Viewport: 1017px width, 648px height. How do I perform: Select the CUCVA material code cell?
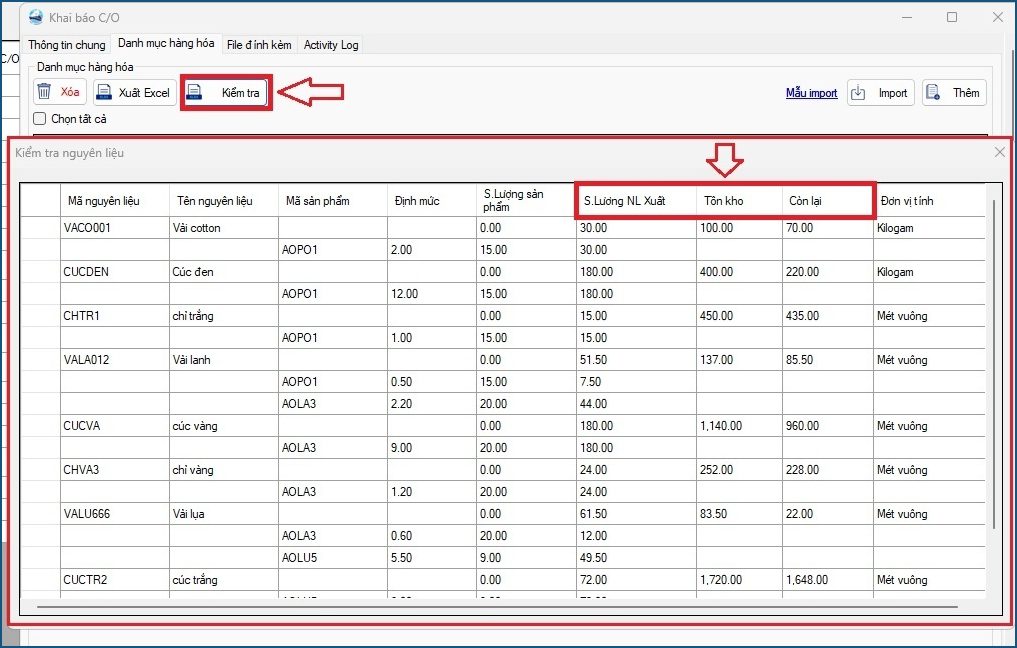pos(114,426)
